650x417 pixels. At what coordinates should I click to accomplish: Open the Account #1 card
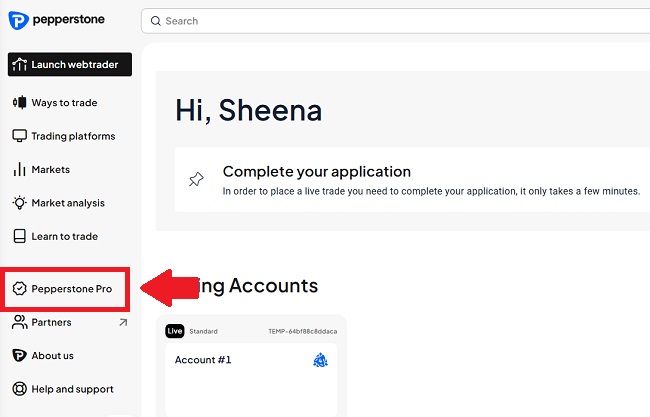click(251, 379)
